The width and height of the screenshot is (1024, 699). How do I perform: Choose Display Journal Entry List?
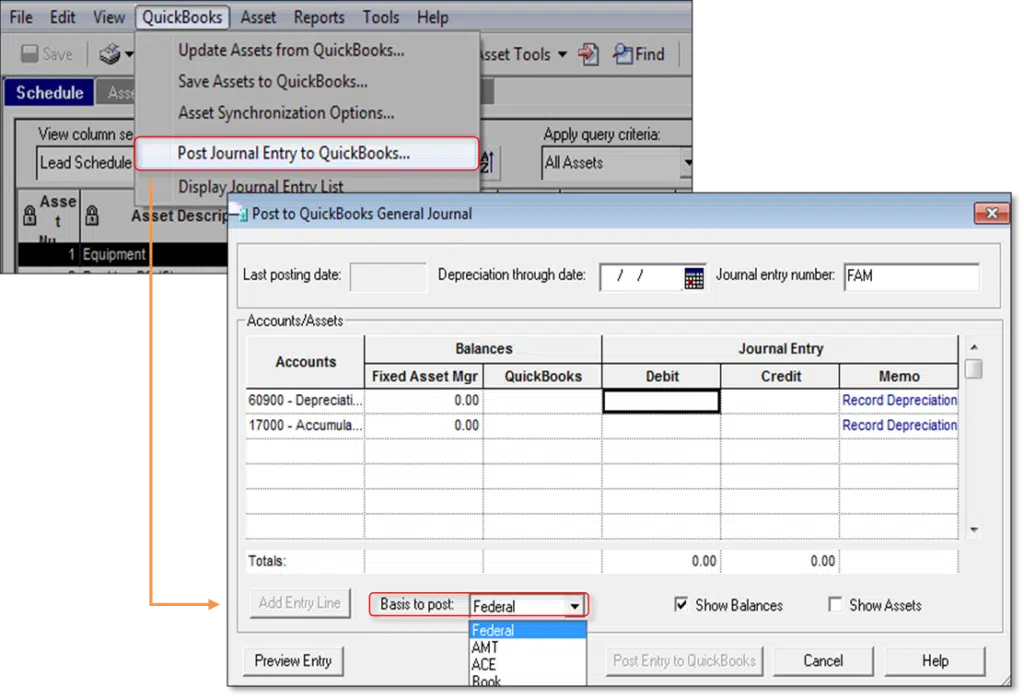pos(261,186)
